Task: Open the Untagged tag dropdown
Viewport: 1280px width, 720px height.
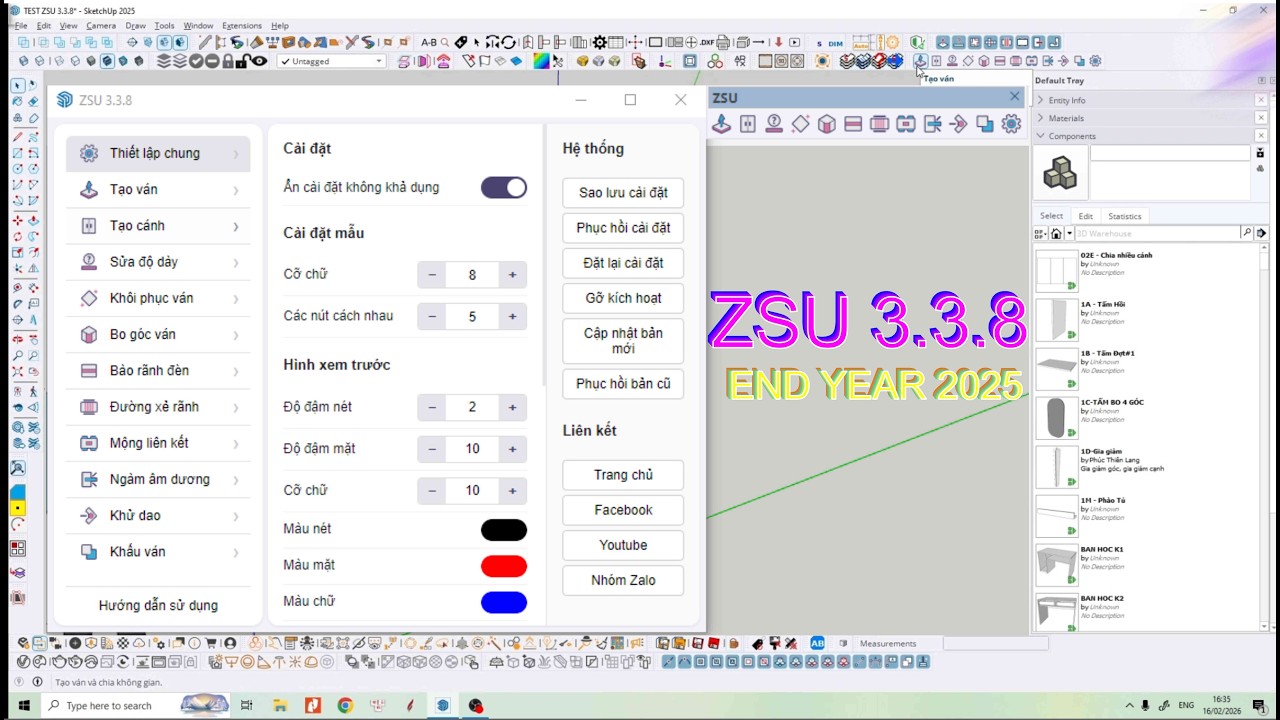Action: click(331, 61)
